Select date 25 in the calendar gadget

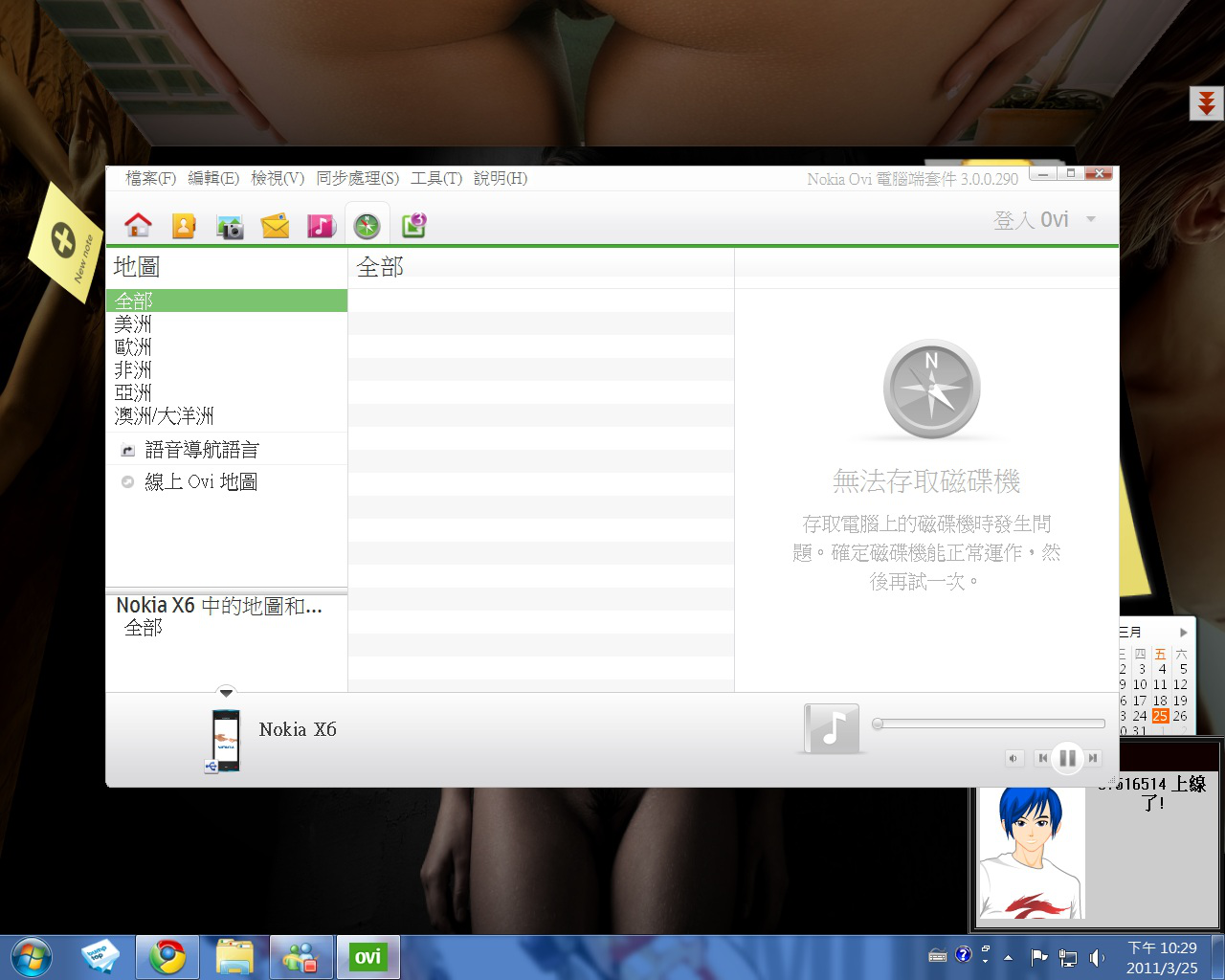(1161, 716)
